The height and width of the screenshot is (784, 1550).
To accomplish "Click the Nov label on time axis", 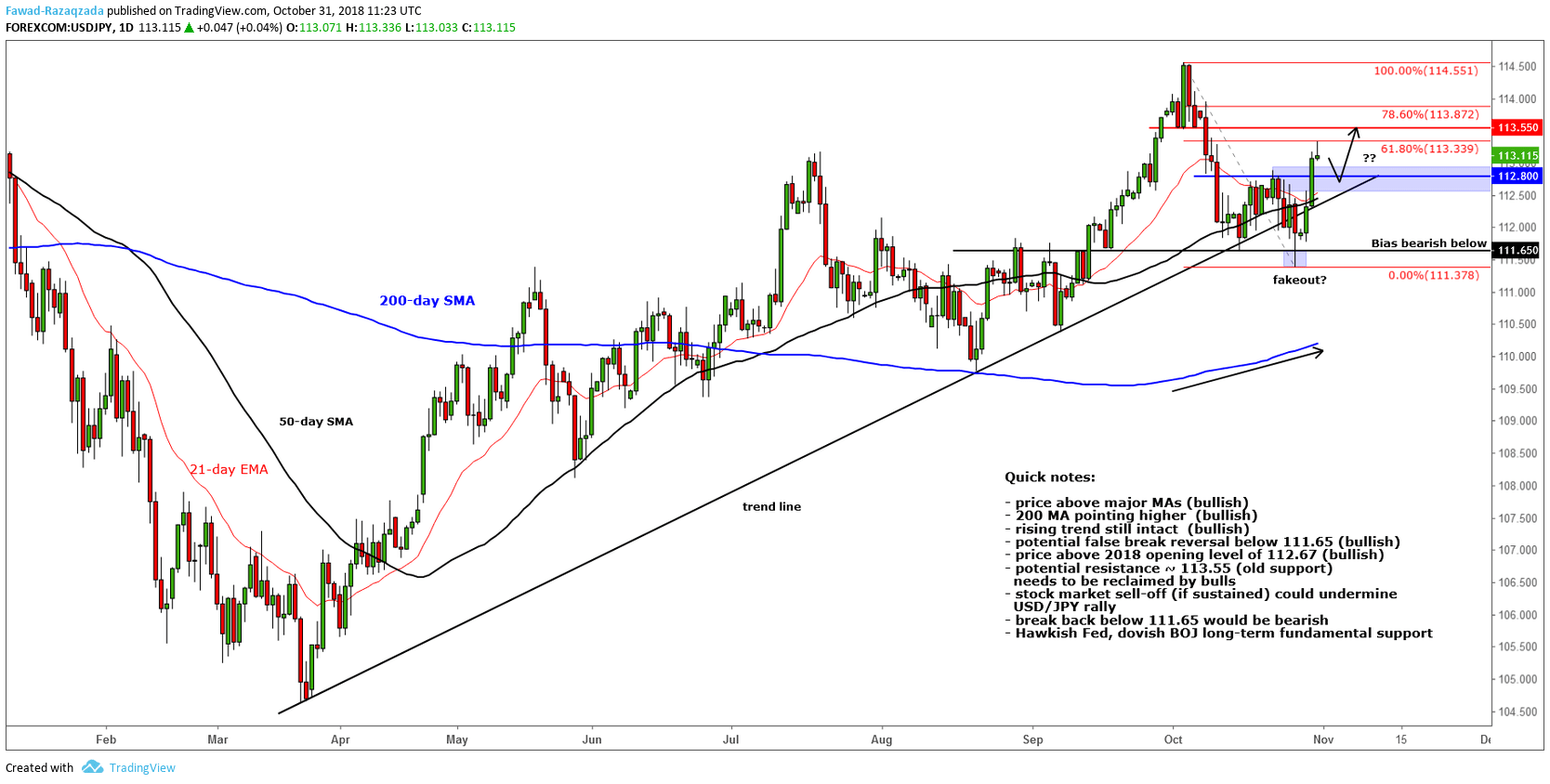I will pos(1323,739).
